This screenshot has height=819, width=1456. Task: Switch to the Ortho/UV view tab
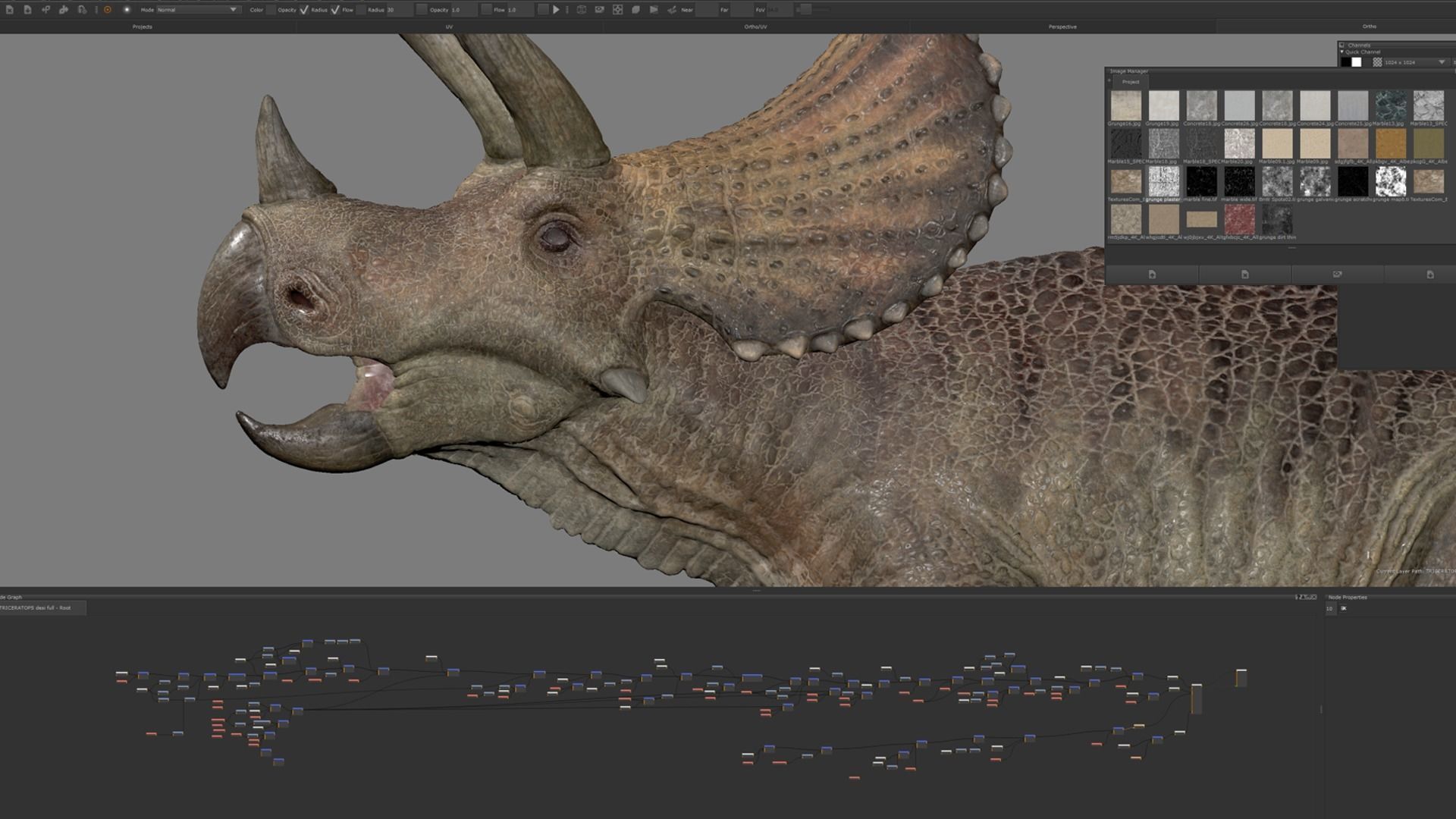tap(755, 27)
